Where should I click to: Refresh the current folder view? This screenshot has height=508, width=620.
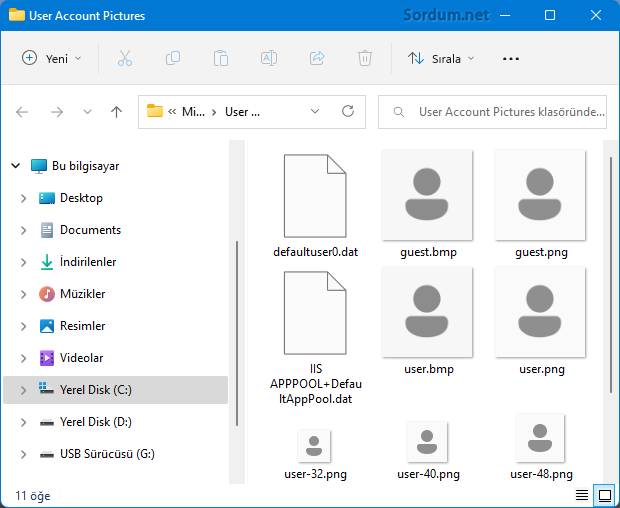pos(348,111)
